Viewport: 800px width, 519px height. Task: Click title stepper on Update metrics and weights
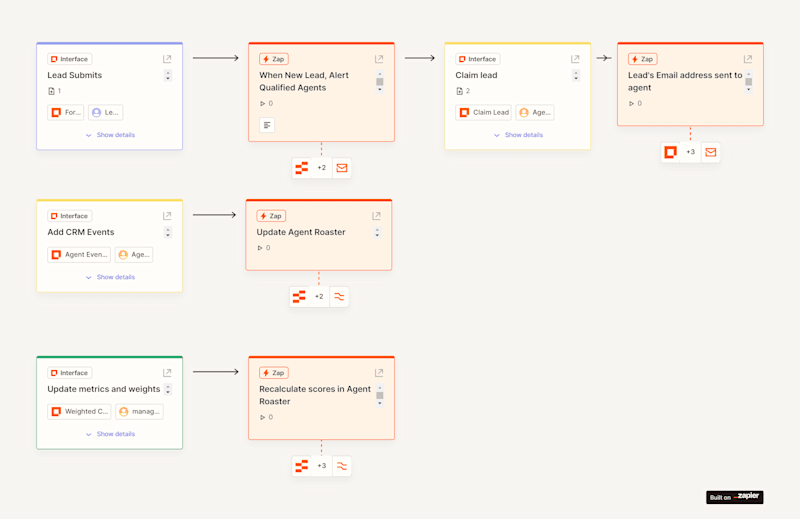pos(168,389)
